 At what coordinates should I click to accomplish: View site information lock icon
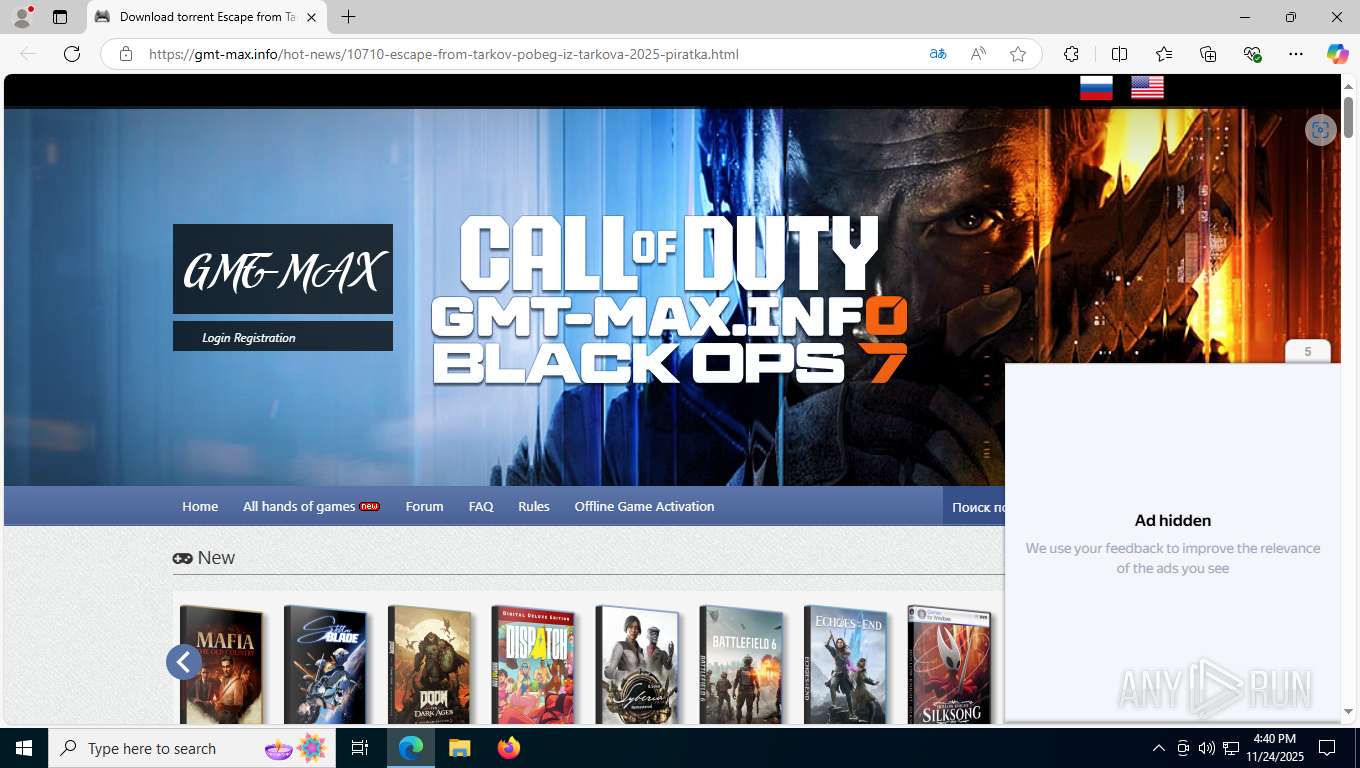pos(126,54)
